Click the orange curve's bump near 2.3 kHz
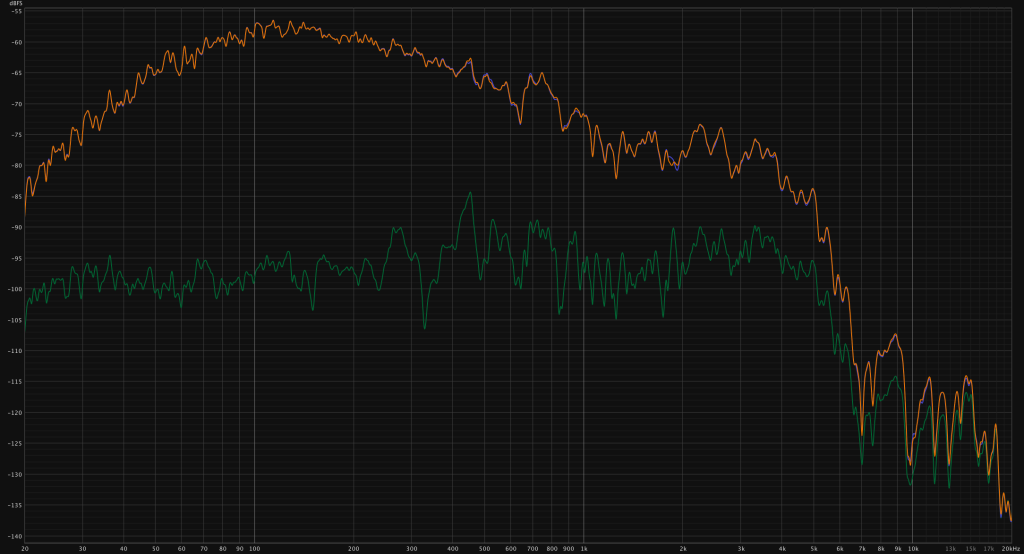The image size is (1024, 554). pyautogui.click(x=702, y=126)
